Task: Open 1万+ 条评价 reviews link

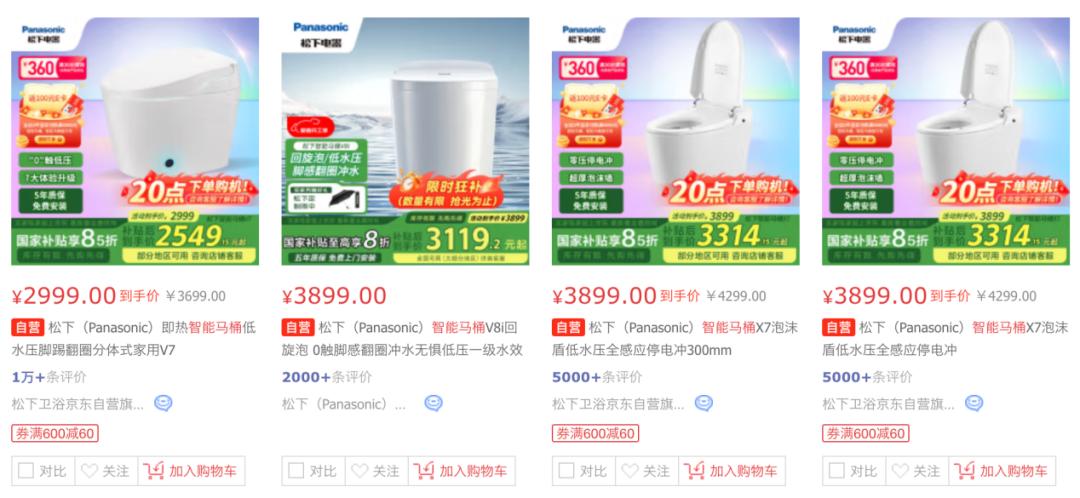Action: coord(50,377)
